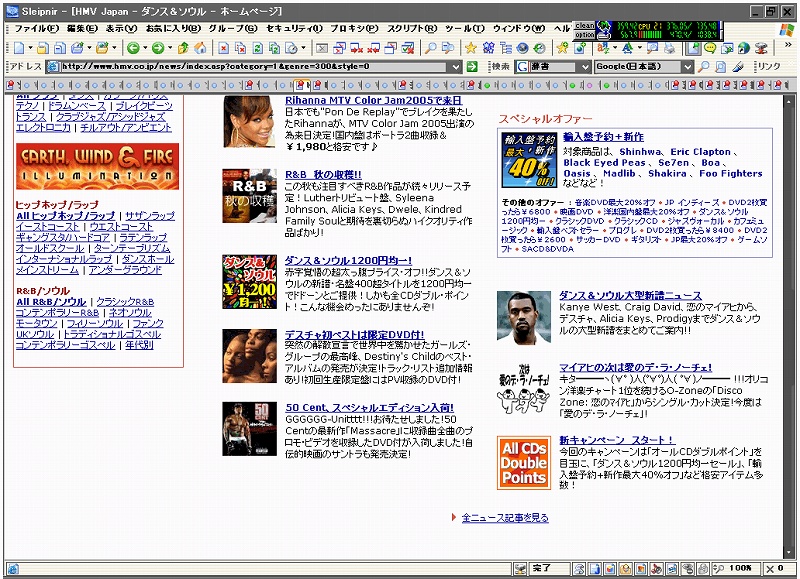The height and width of the screenshot is (579, 800).
Task: Expand the search keyword 辞書 dropdown
Action: (x=585, y=67)
